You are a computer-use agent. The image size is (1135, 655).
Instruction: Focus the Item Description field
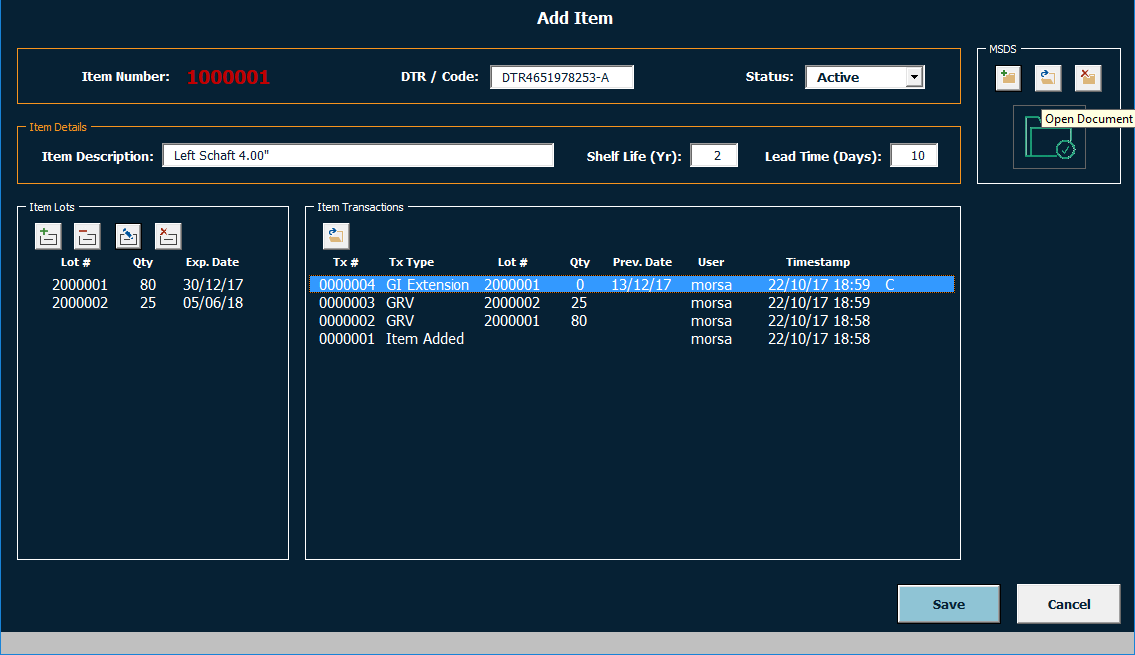pyautogui.click(x=358, y=156)
